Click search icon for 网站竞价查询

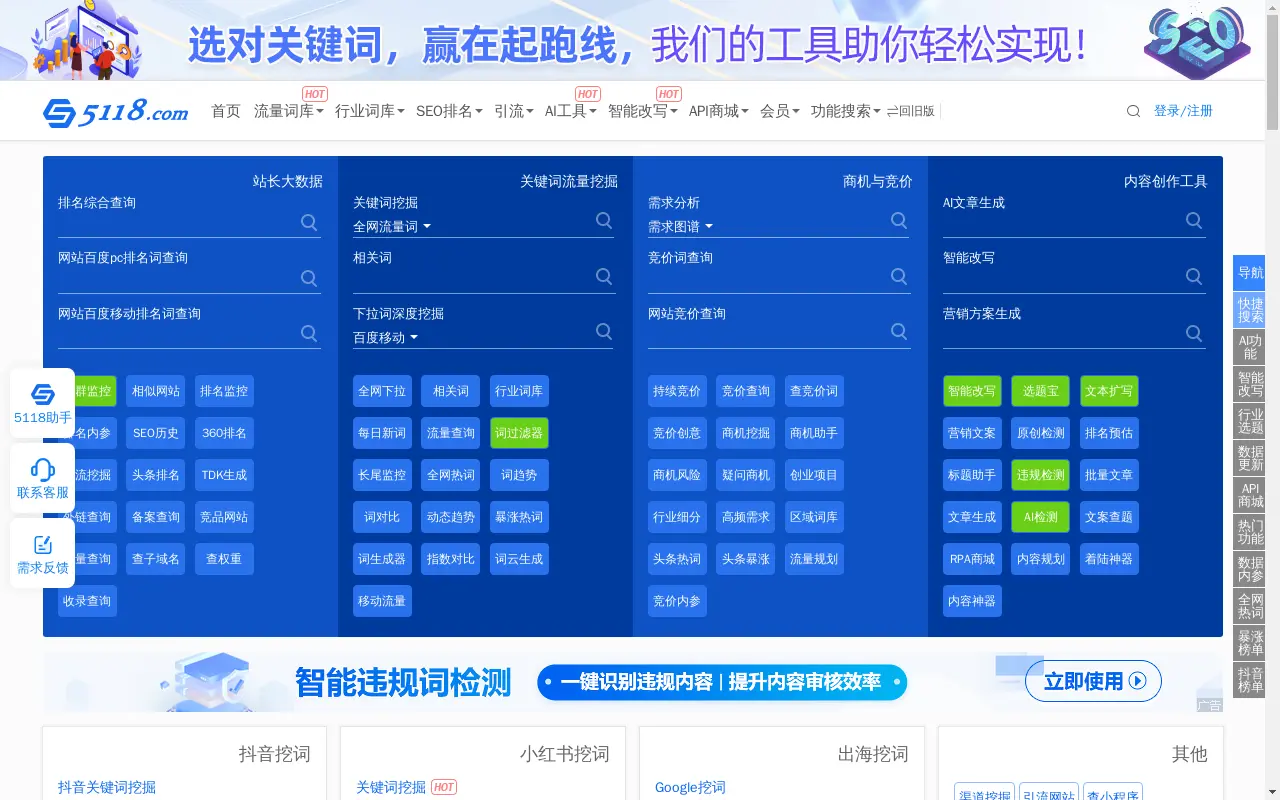coord(899,331)
